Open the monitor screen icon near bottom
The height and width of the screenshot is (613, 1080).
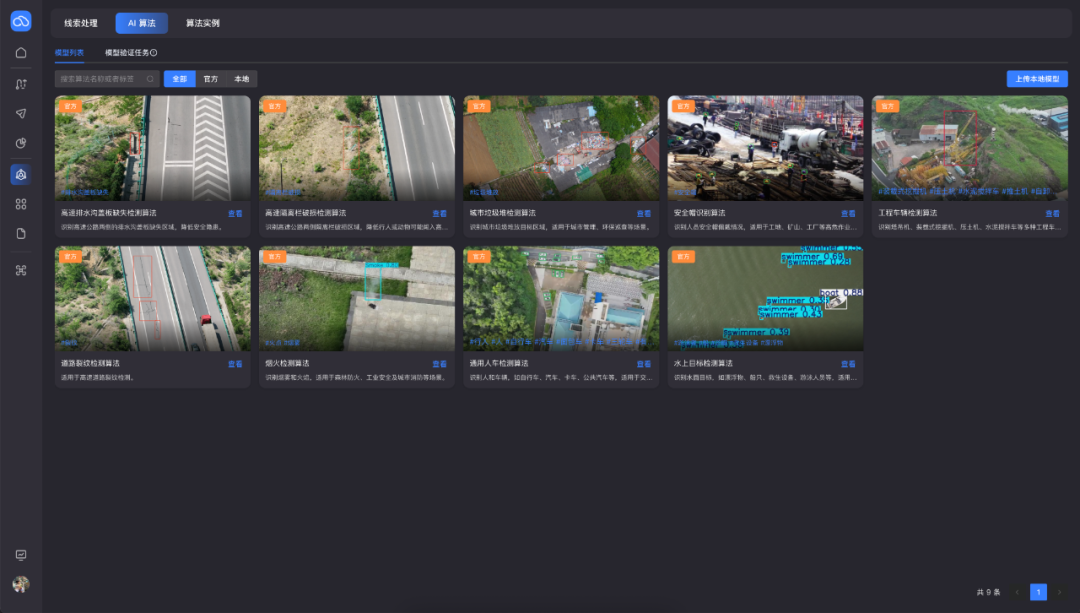click(21, 555)
